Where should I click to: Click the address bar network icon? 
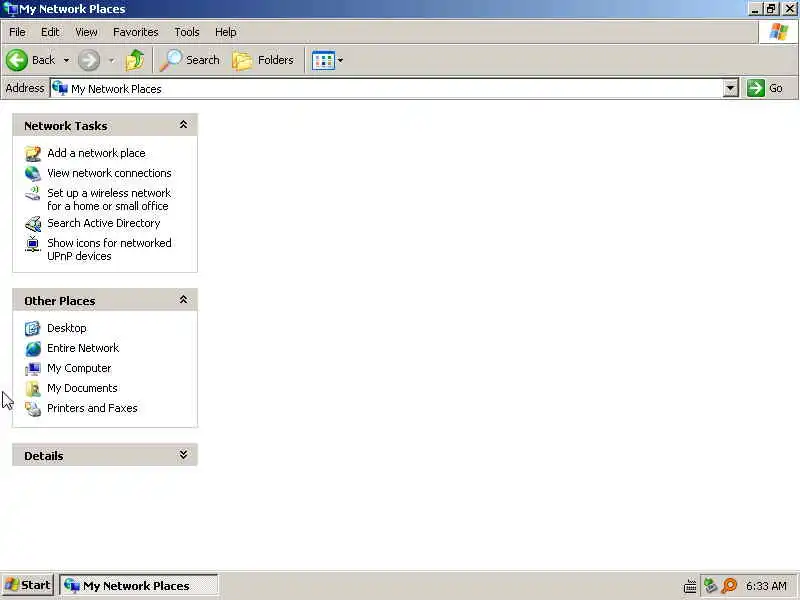[60, 88]
